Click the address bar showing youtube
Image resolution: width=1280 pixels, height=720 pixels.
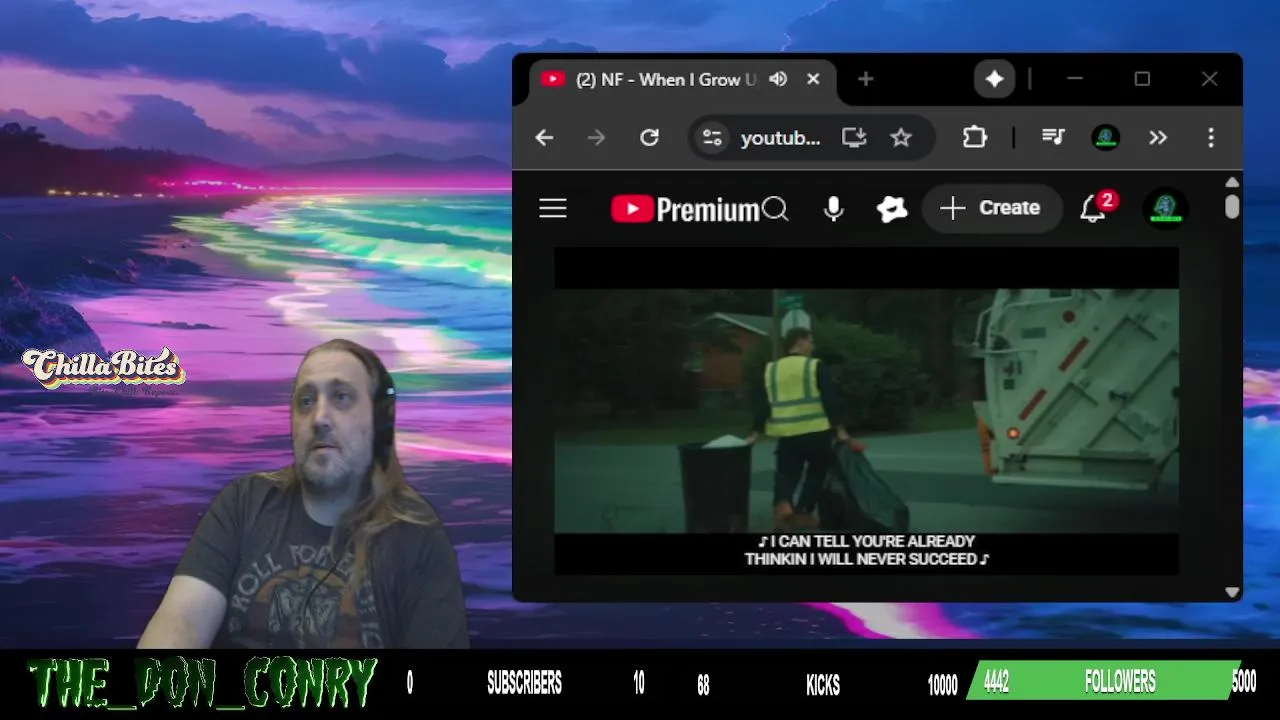(x=780, y=138)
